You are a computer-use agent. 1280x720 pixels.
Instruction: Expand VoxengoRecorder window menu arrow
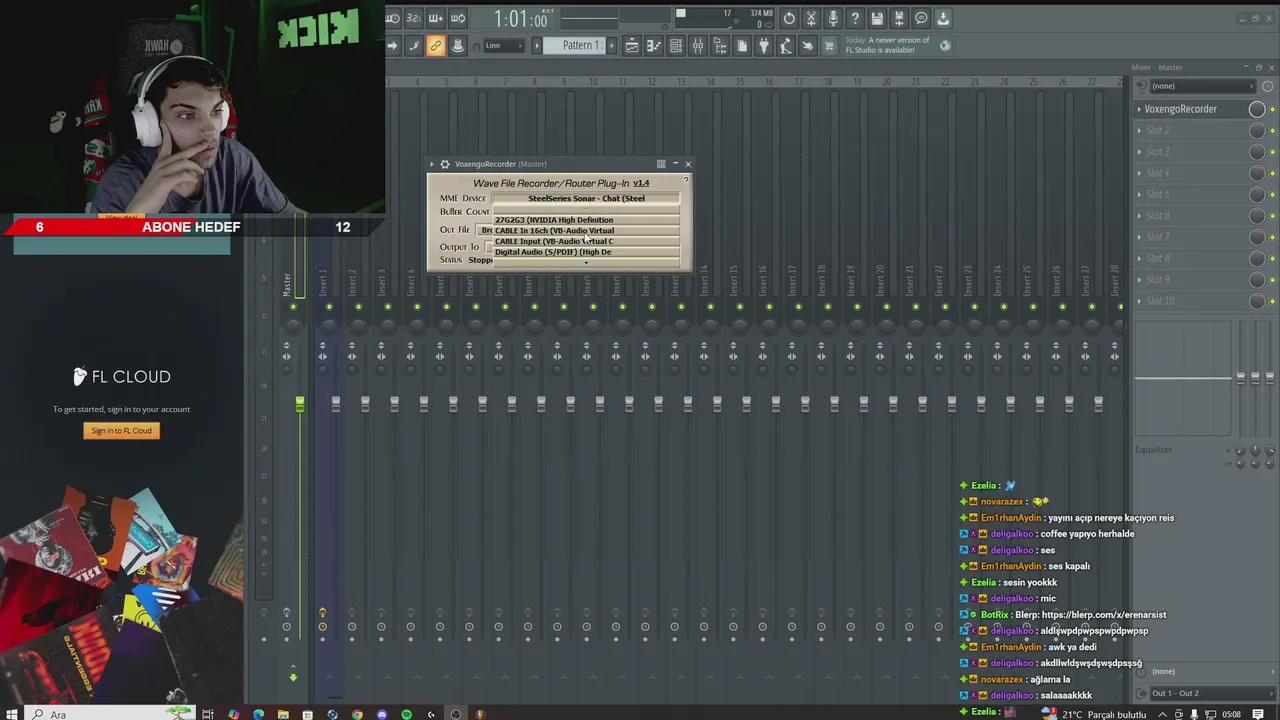432,164
